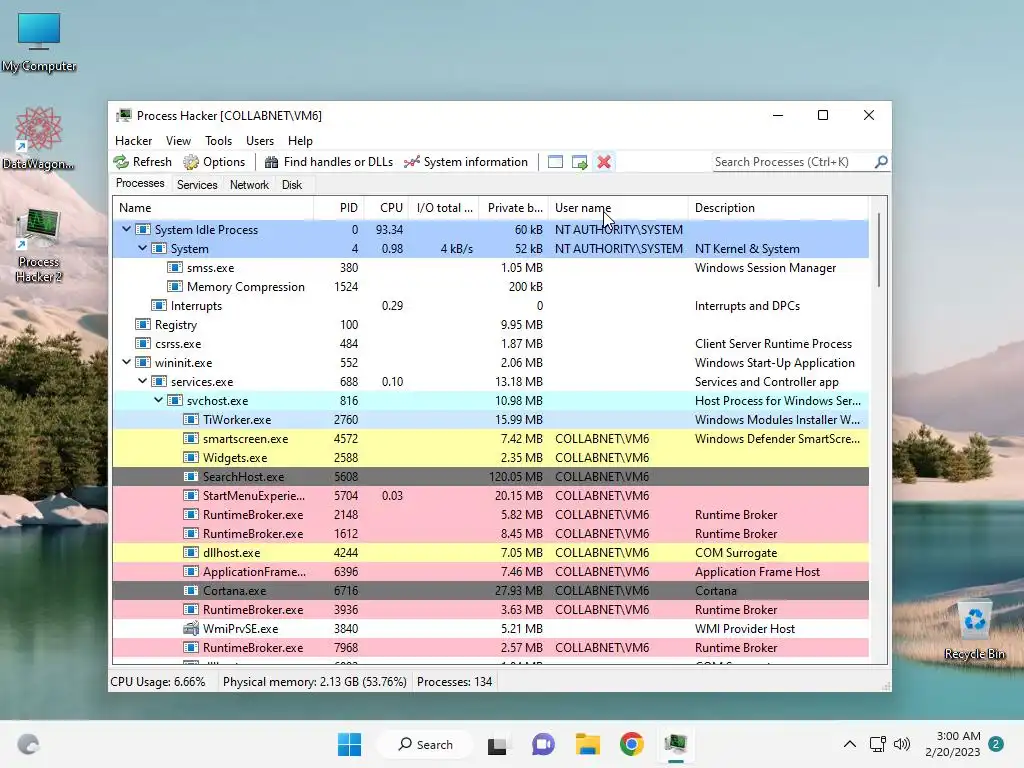Viewport: 1024px width, 768px height.
Task: Open the Hacker menu
Action: click(133, 140)
